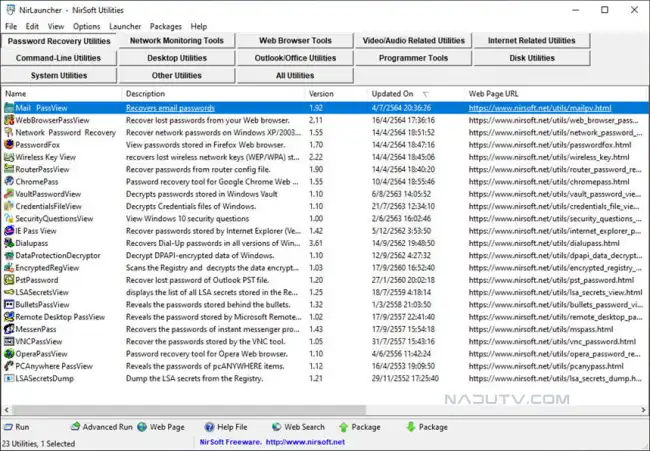
Task: Open the File menu
Action: coord(11,27)
